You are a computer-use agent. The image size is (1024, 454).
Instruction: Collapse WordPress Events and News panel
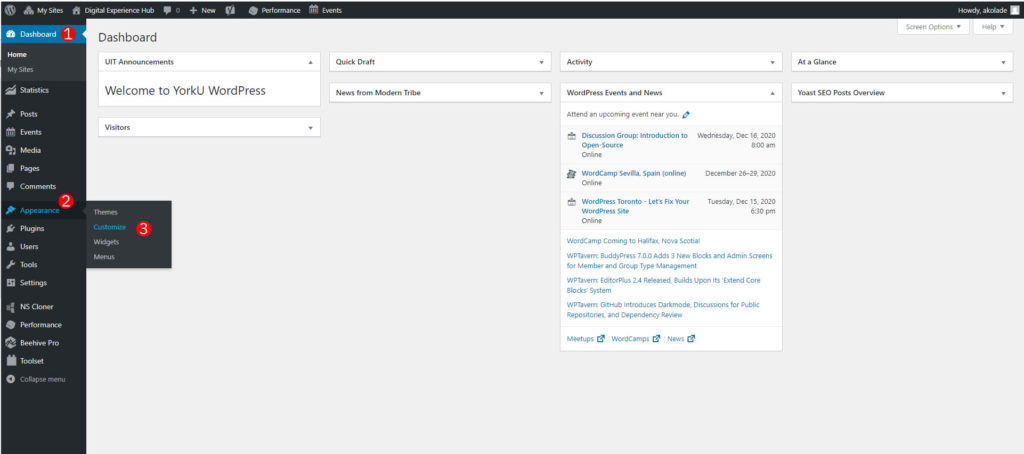(772, 93)
